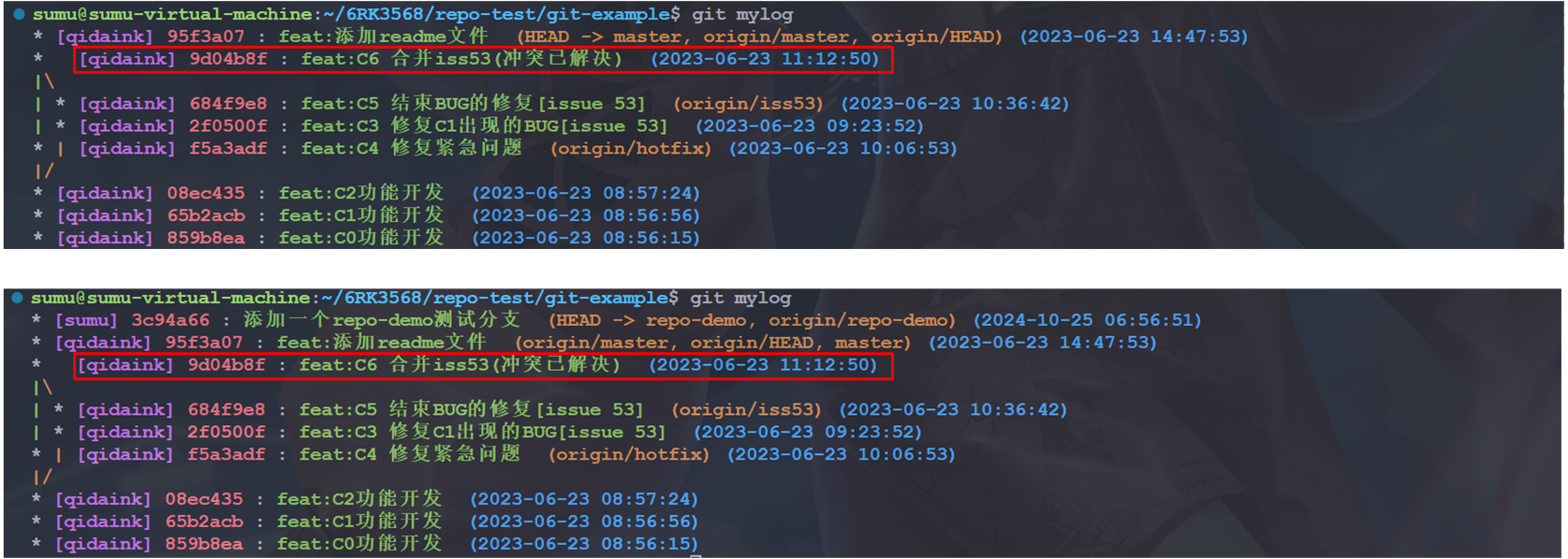
Task: Click the origin/hotfix label in the lower log
Action: [628, 455]
